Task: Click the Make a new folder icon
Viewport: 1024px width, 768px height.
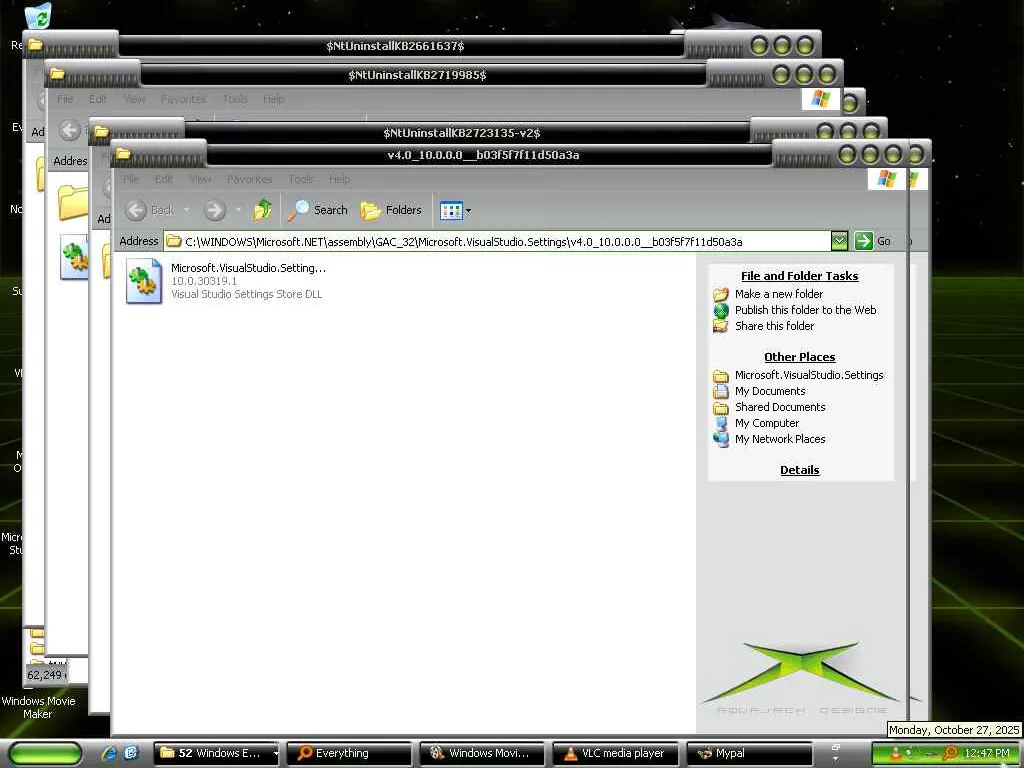Action: click(x=721, y=295)
